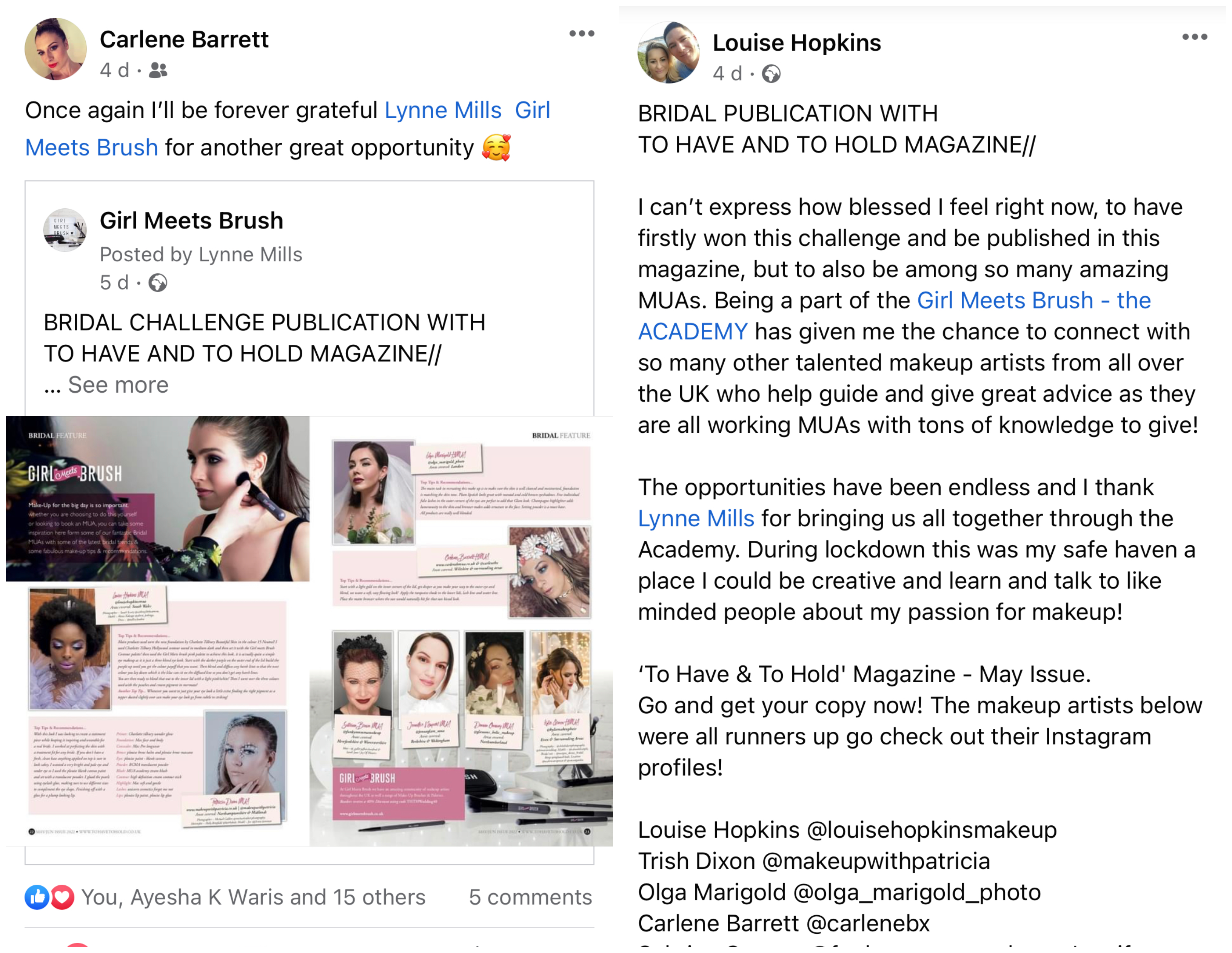The height and width of the screenshot is (953, 1232).
Task: Click the public globe icon on Louise's post
Action: coord(770,74)
